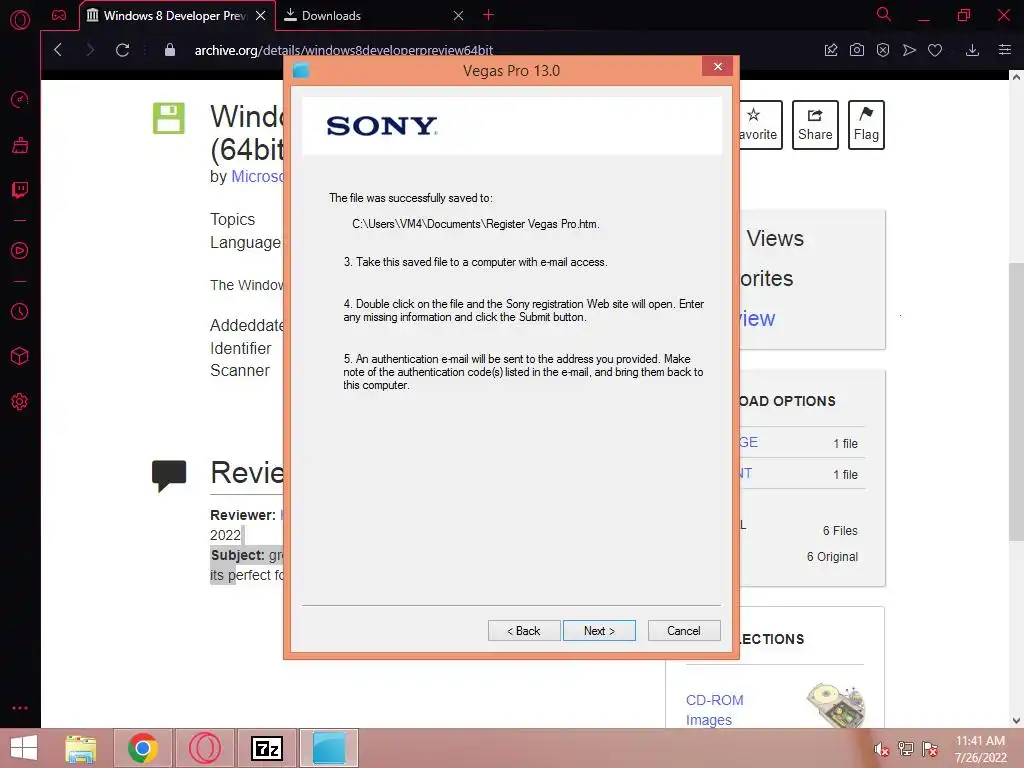Click the ad blocker shield icon

coord(883,50)
